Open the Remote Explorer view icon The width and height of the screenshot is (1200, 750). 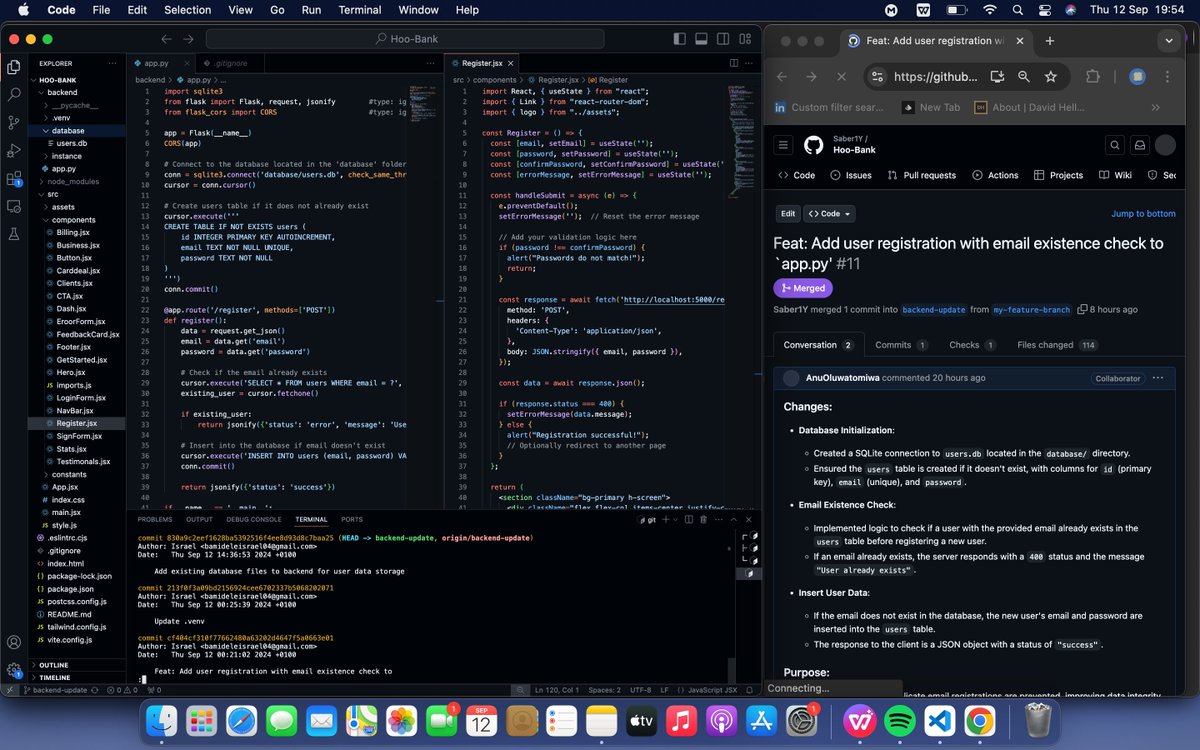click(x=14, y=207)
